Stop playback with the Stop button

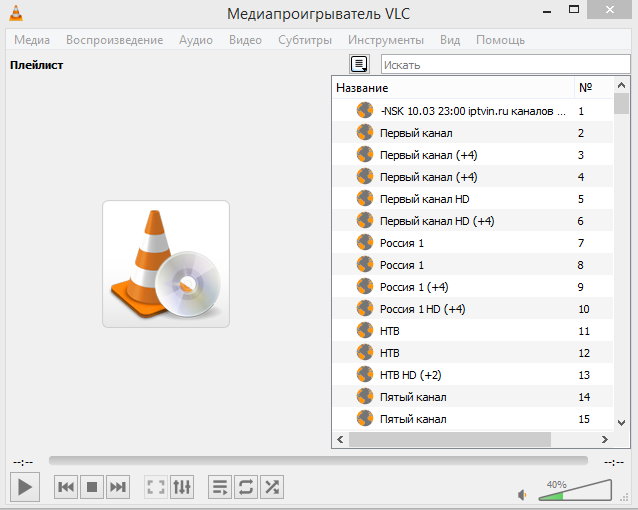pyautogui.click(x=92, y=487)
